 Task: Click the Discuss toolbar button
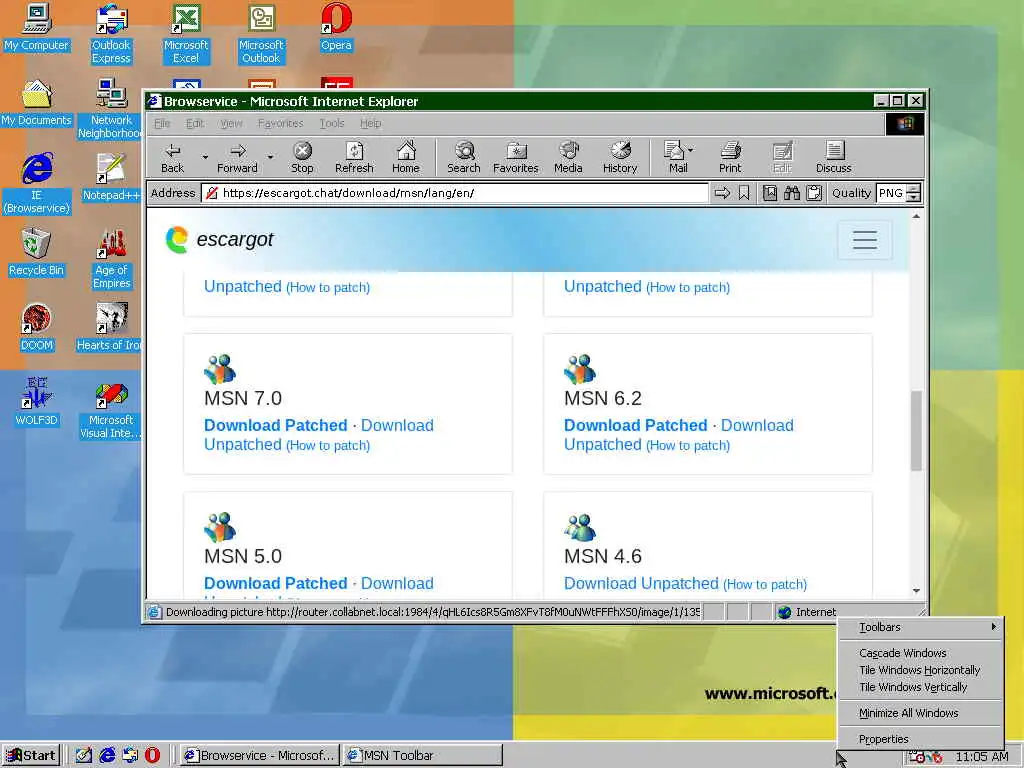tap(834, 157)
